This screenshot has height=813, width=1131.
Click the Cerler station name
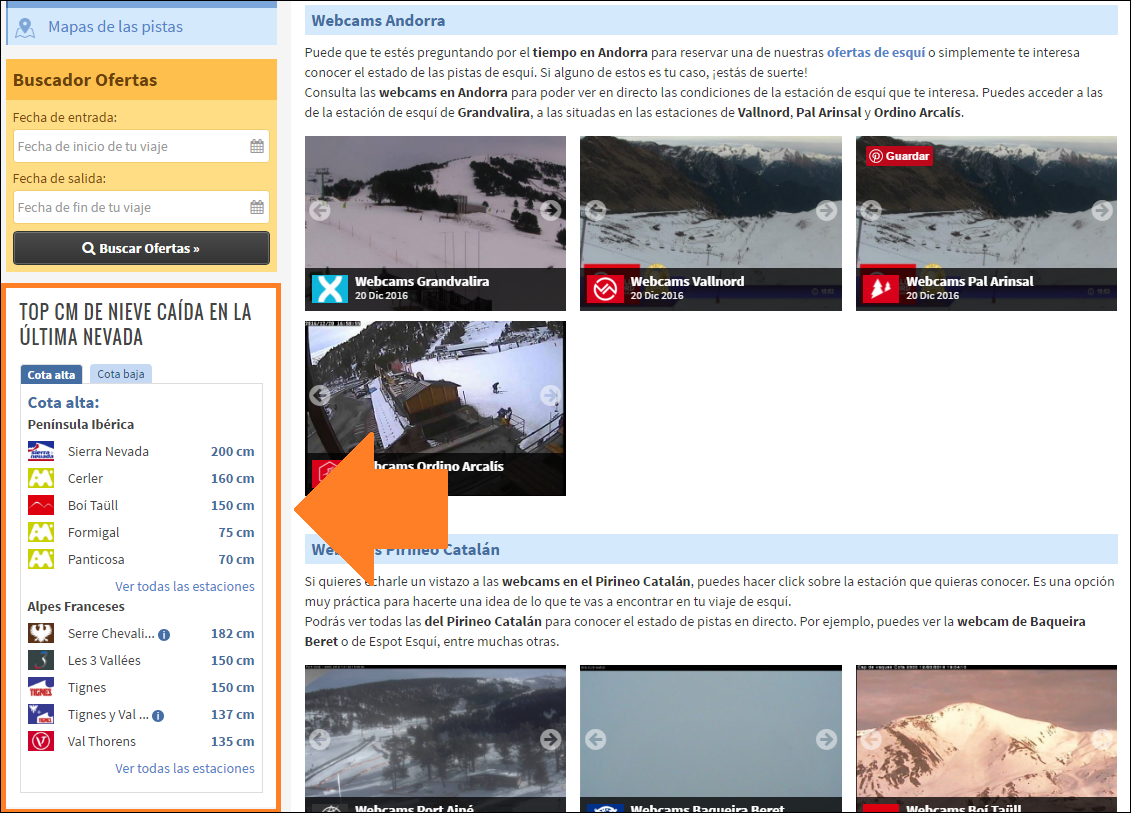[x=85, y=478]
